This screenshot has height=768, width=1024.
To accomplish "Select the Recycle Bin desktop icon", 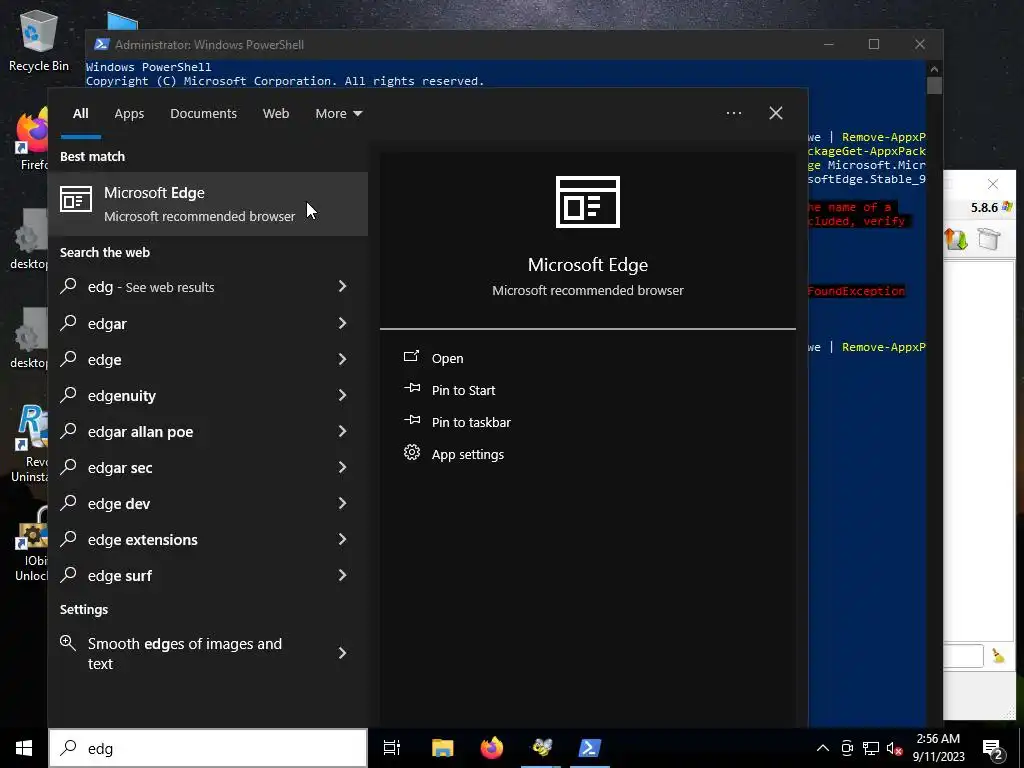I will pos(39,39).
